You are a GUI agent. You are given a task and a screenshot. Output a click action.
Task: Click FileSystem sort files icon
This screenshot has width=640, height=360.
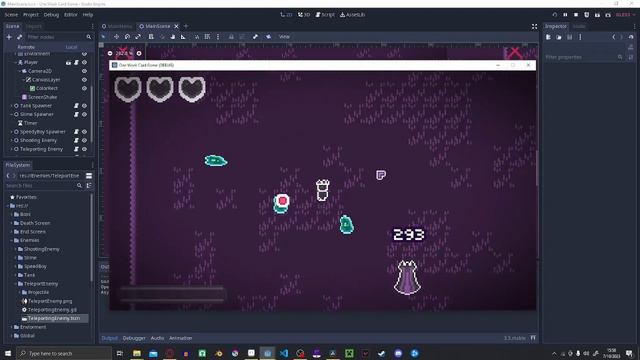tap(89, 186)
